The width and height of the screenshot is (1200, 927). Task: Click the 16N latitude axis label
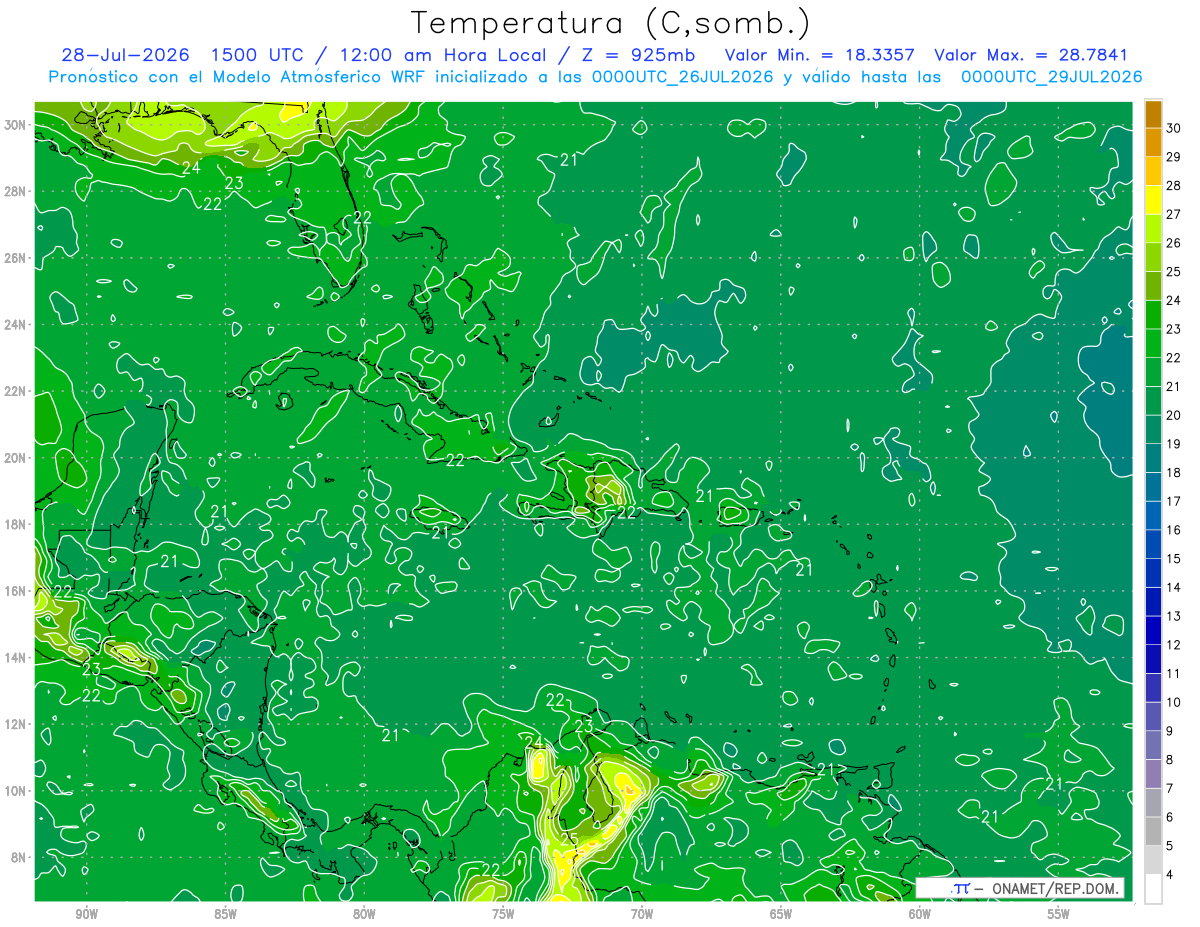(x=15, y=591)
